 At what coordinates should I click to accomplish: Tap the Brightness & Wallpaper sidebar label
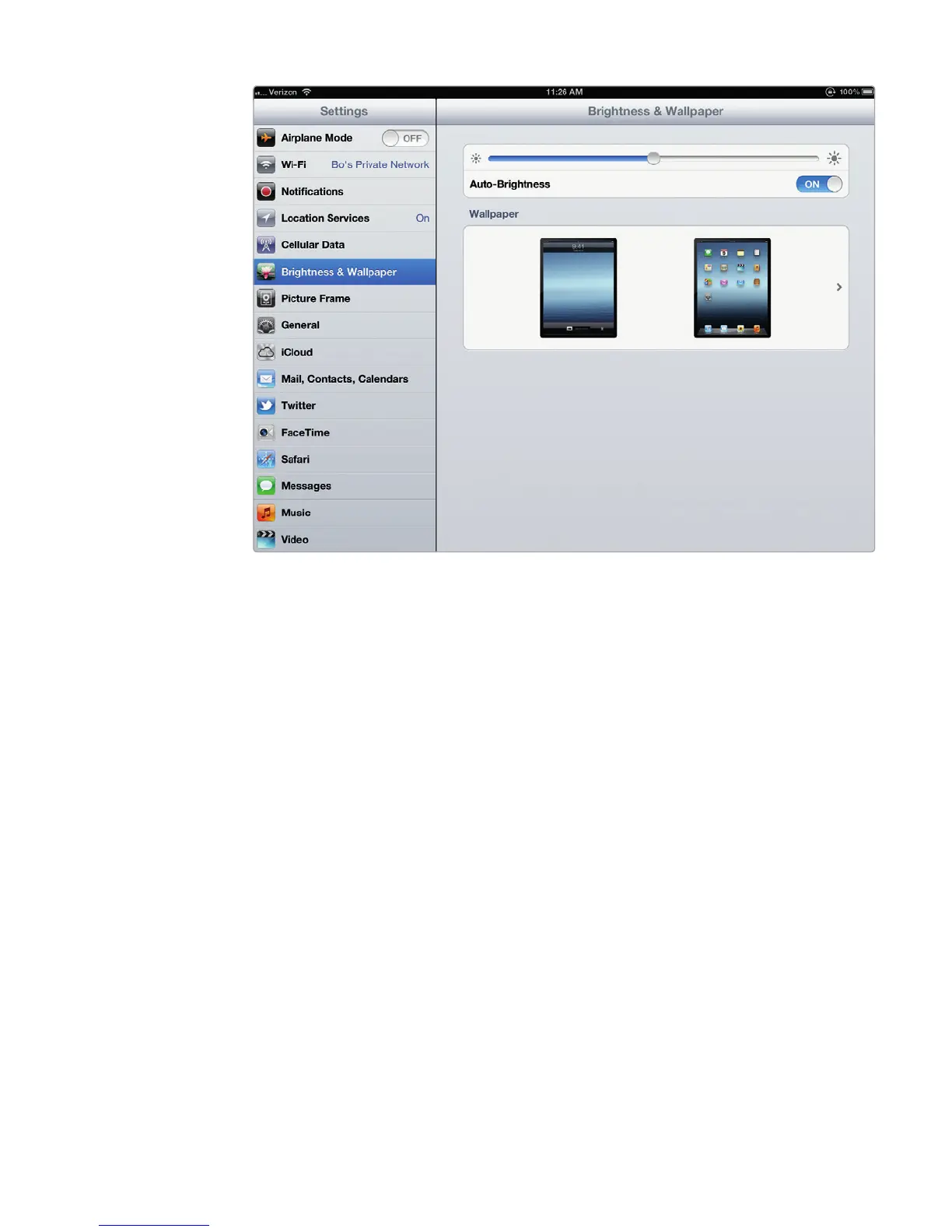click(338, 272)
